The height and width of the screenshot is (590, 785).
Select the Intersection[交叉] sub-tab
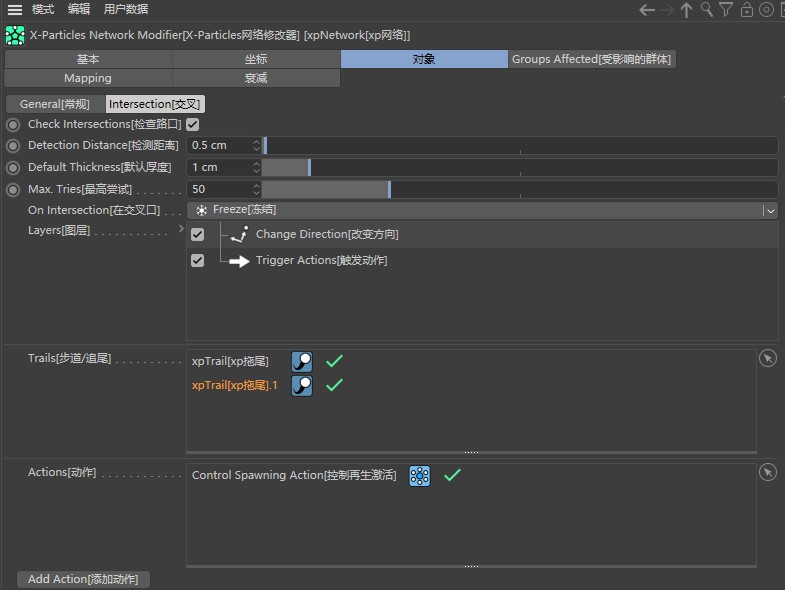coord(155,104)
